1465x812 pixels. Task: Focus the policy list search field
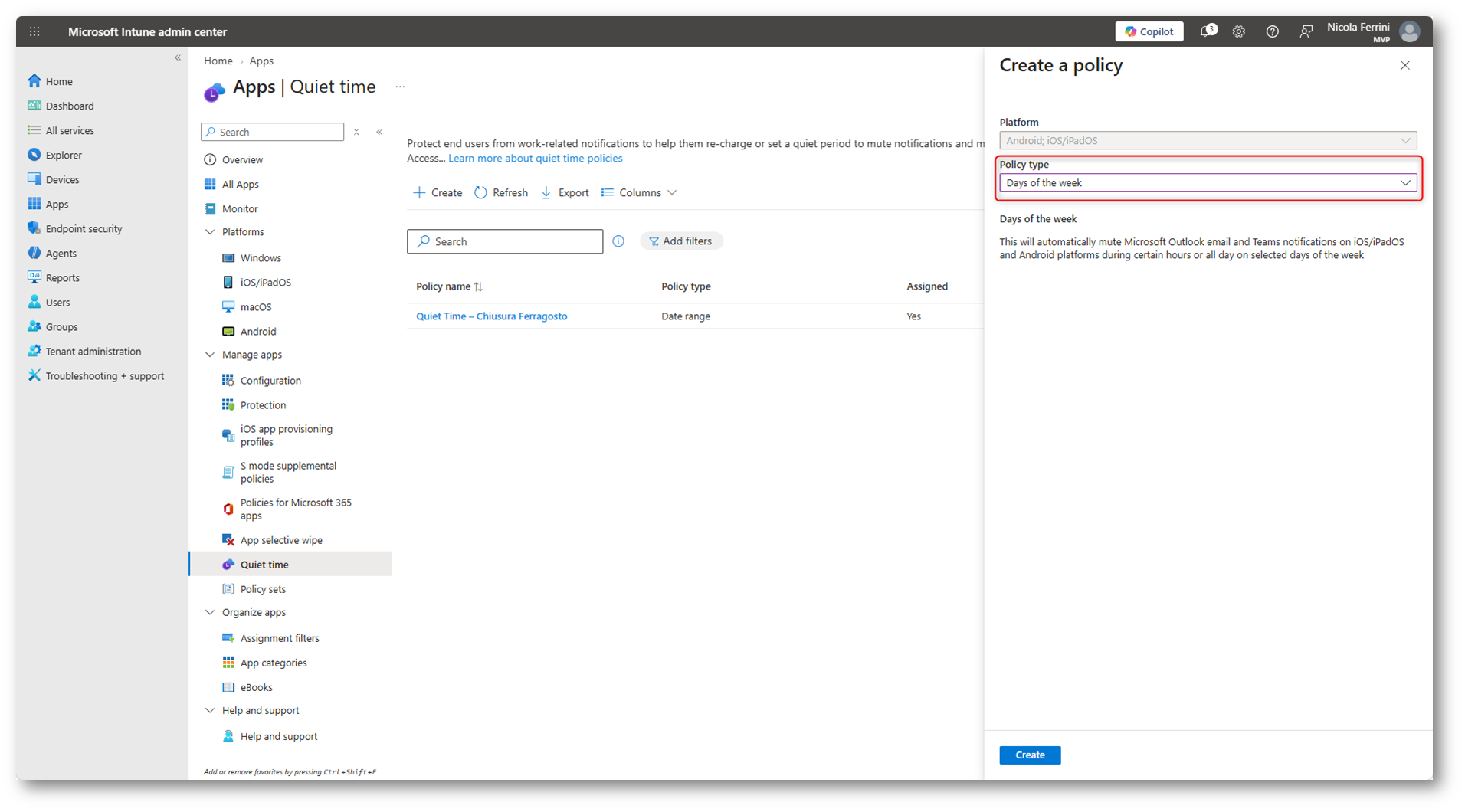coord(505,241)
